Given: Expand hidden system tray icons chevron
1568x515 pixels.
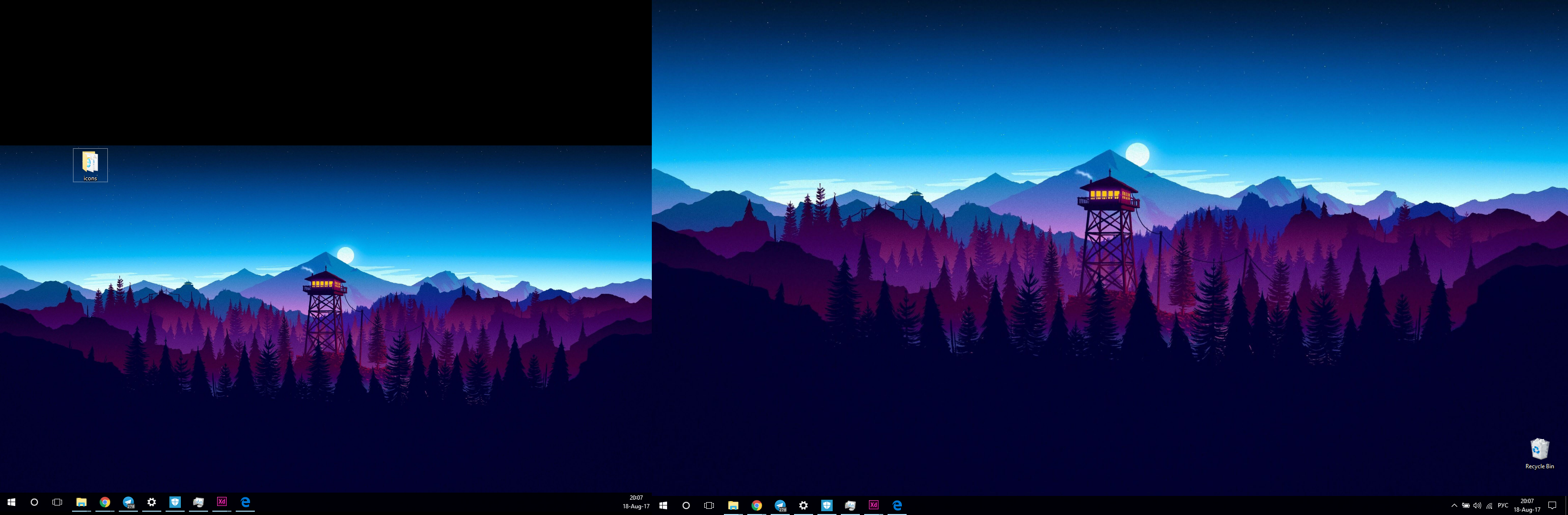Looking at the screenshot, I should click(x=1454, y=505).
